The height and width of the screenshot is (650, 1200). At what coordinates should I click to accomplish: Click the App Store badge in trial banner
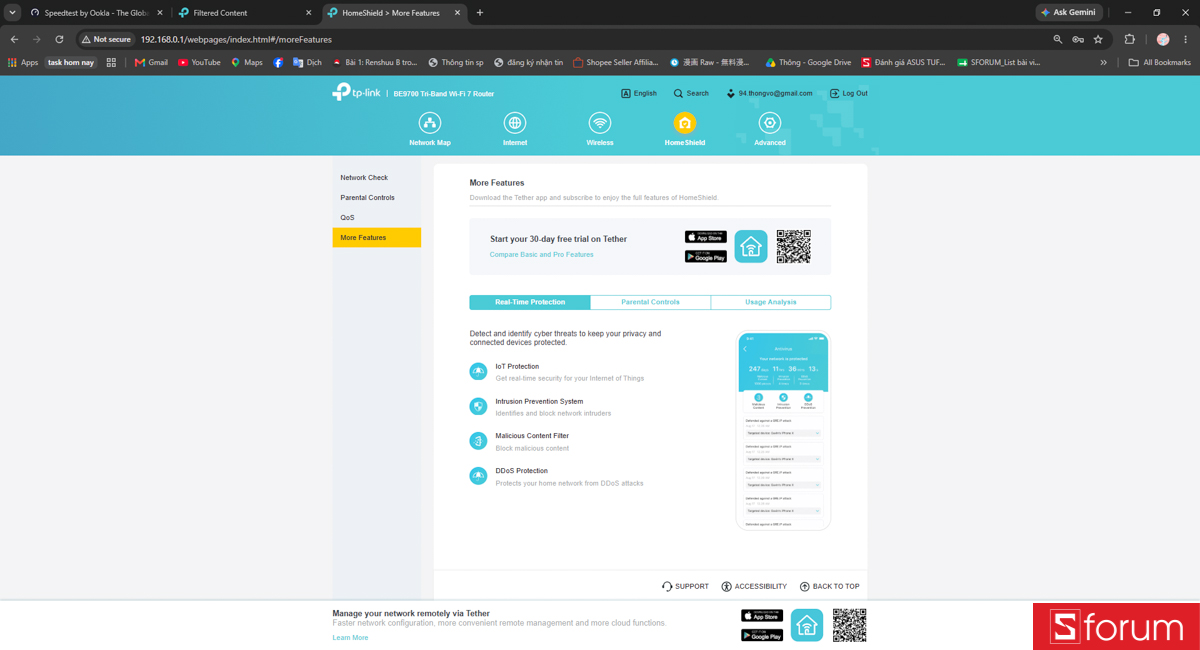click(706, 237)
